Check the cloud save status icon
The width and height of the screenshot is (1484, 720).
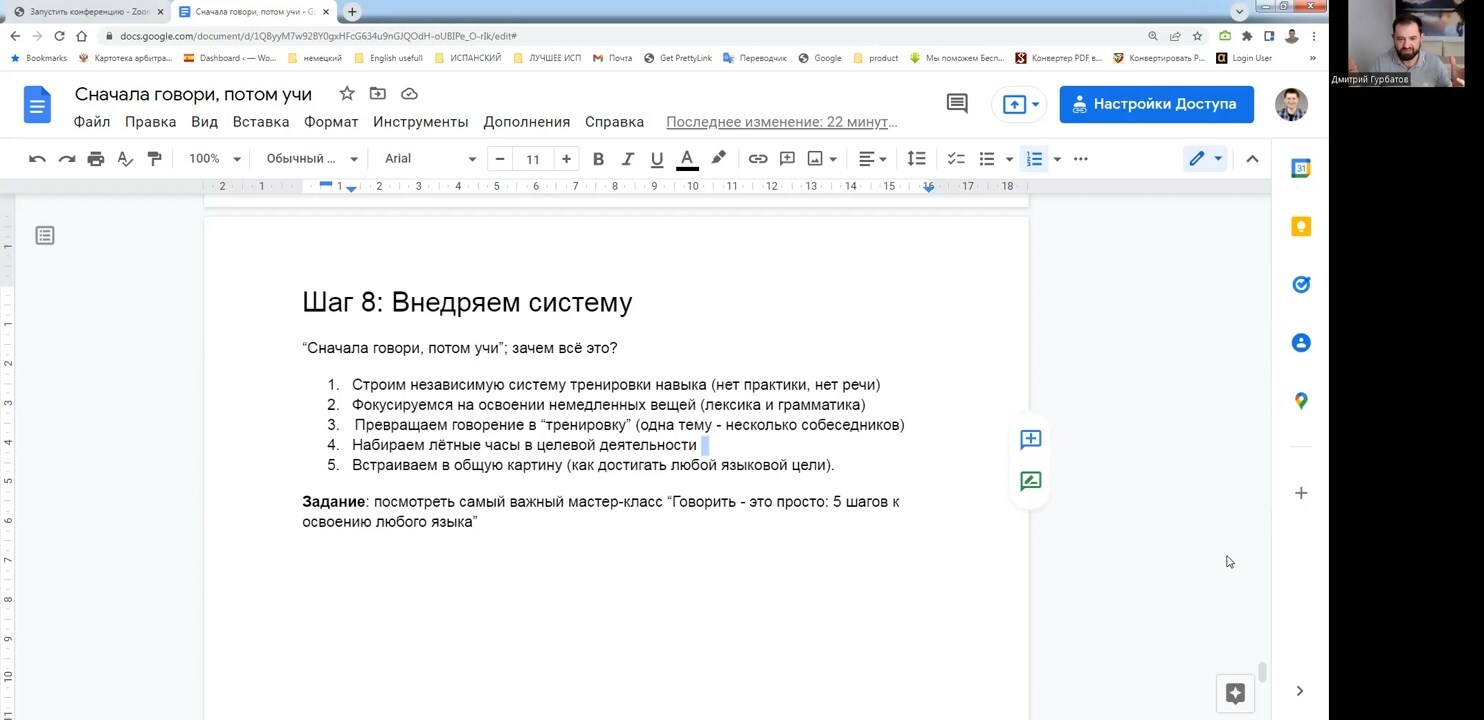click(x=409, y=94)
